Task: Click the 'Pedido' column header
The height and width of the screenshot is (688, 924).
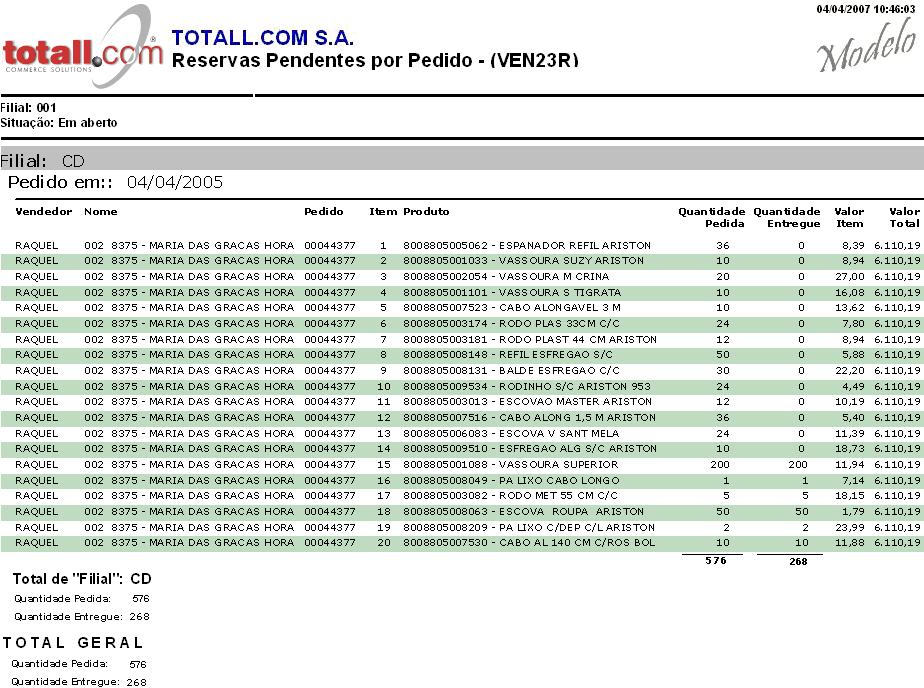Action: (x=324, y=211)
